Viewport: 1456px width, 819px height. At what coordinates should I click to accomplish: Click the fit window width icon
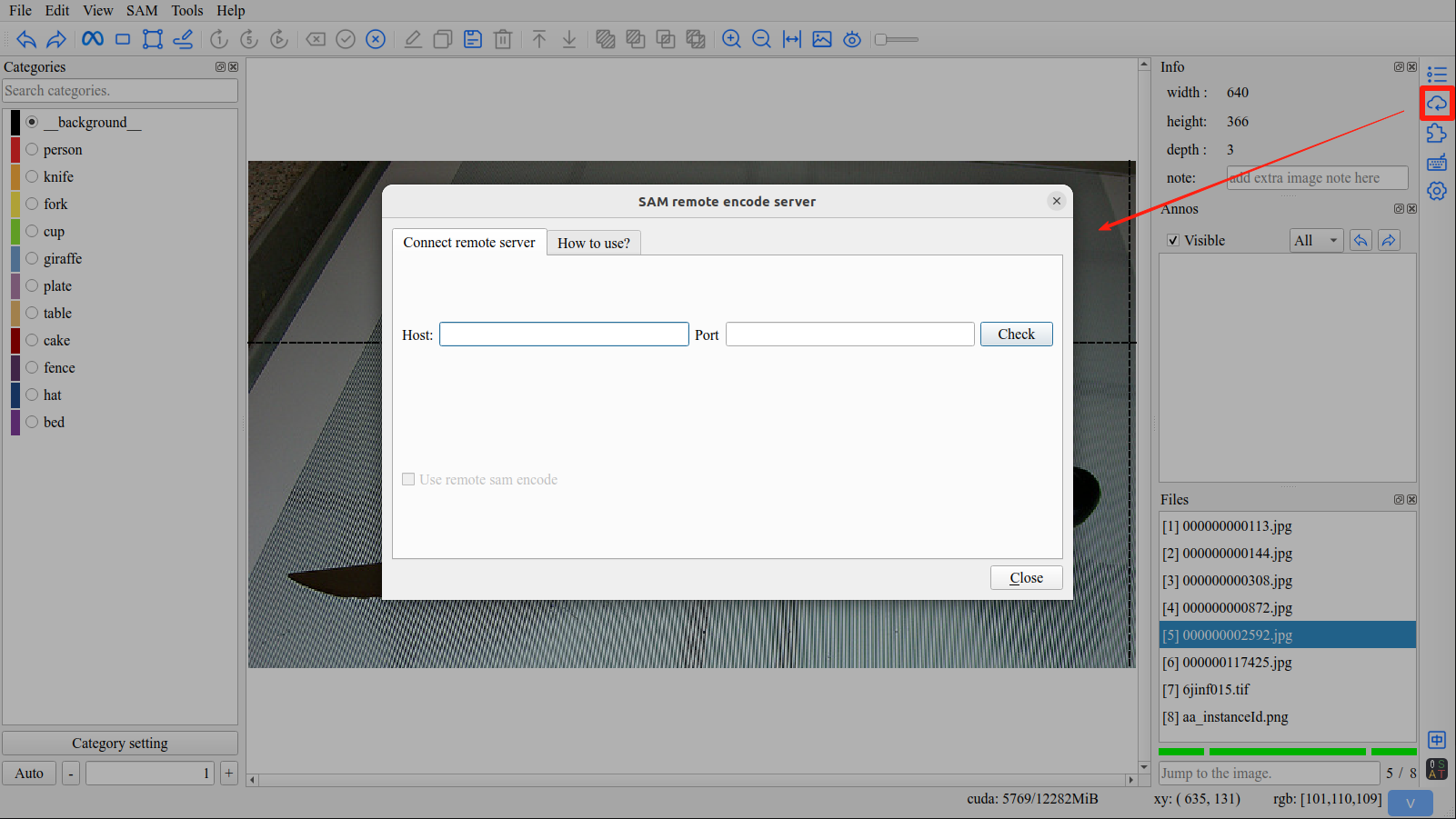[x=792, y=39]
